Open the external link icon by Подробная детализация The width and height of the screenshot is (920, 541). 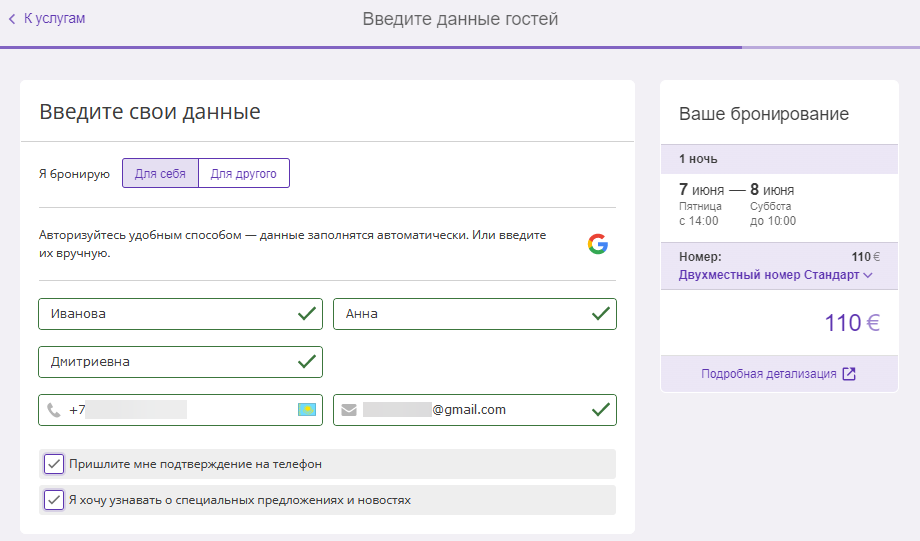tap(849, 374)
